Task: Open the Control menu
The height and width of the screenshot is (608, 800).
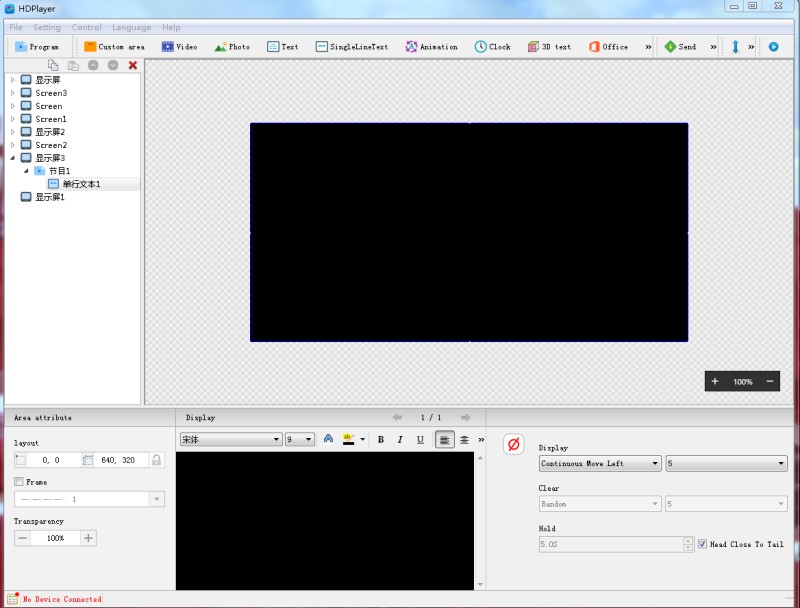Action: click(86, 27)
